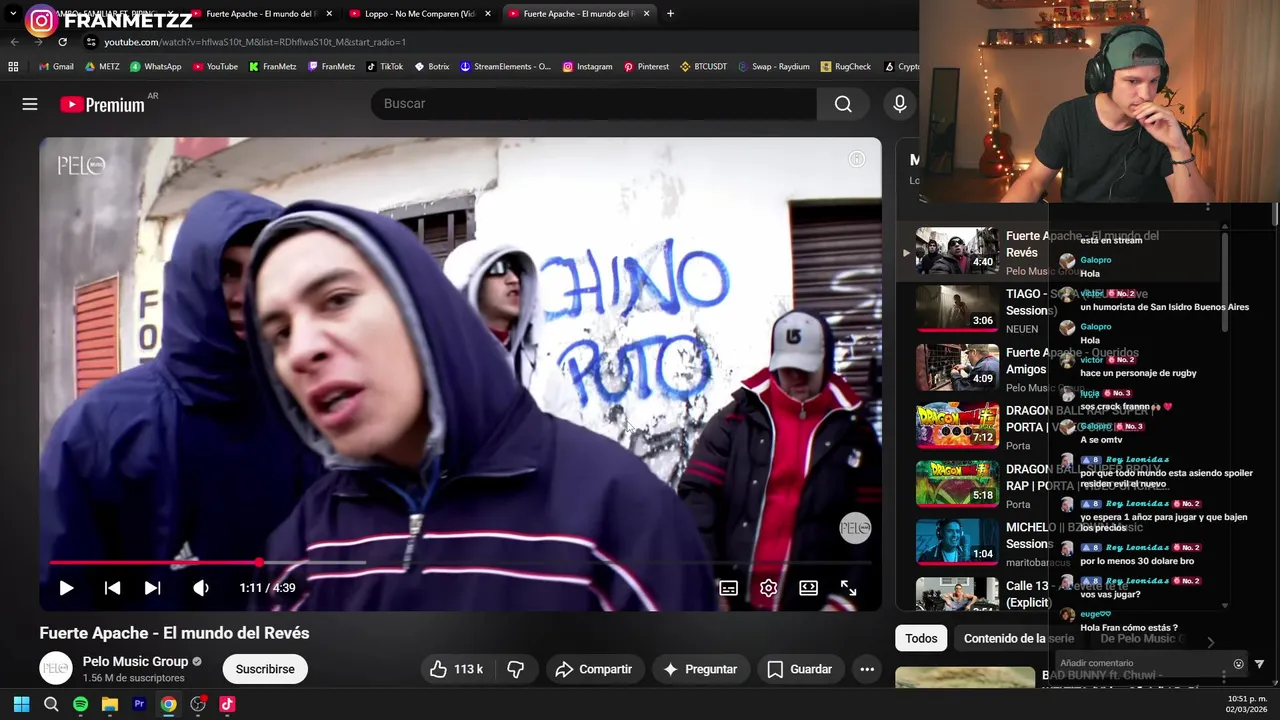Close the Loppo - No Me Comparen tab
Screen dimensions: 1280x720
[x=488, y=14]
